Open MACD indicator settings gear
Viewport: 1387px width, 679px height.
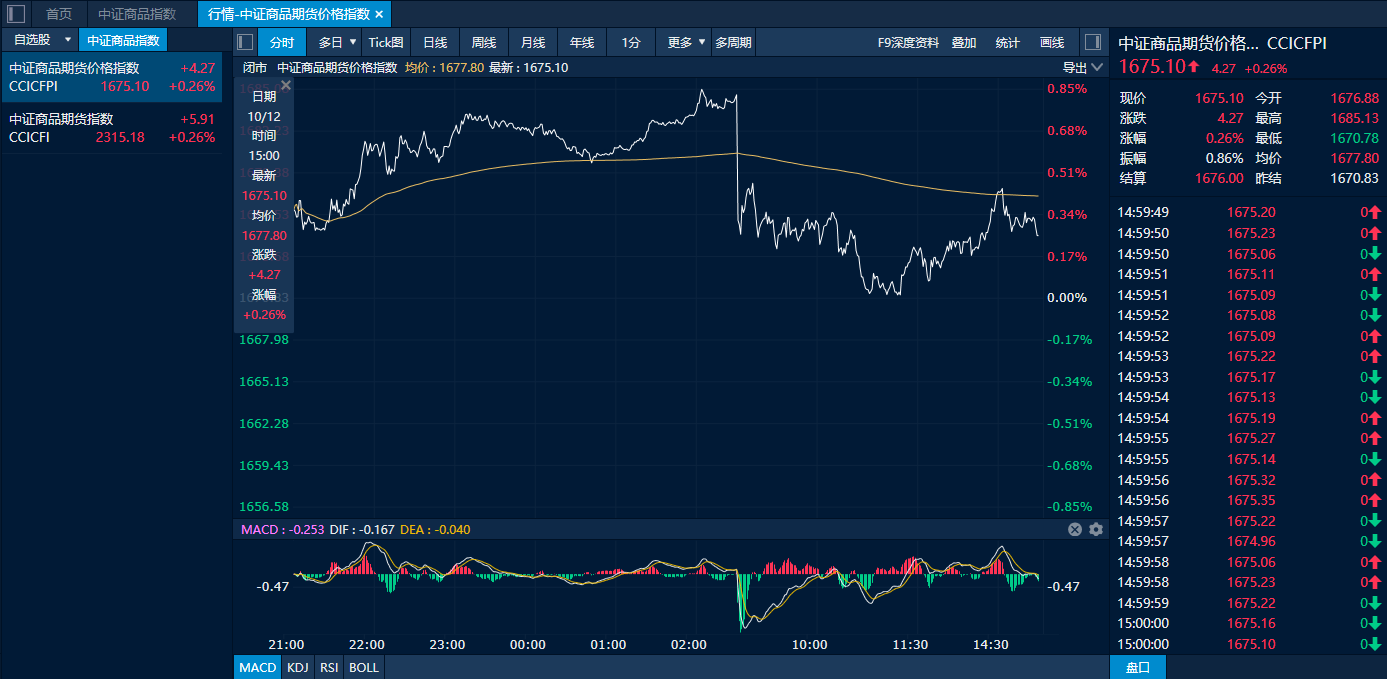1096,529
